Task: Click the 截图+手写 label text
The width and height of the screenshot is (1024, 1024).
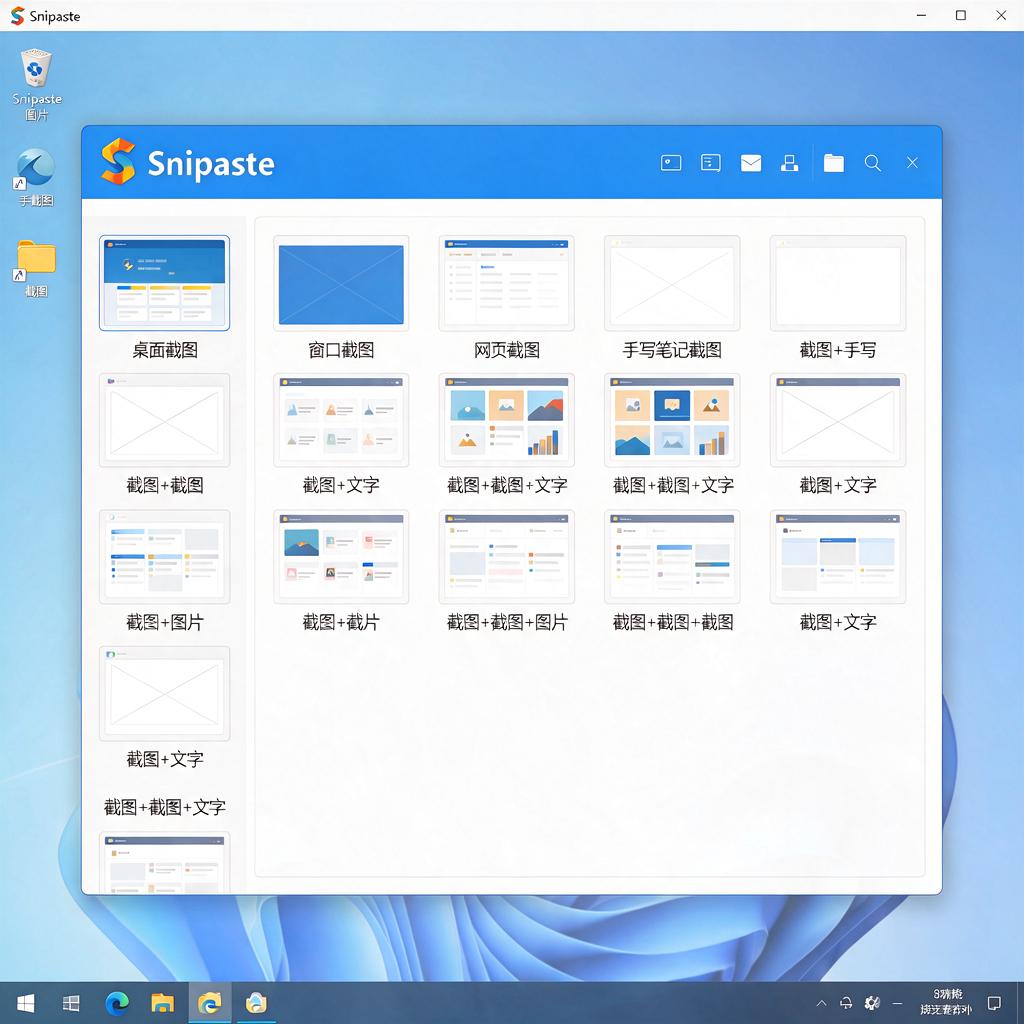Action: pos(838,350)
